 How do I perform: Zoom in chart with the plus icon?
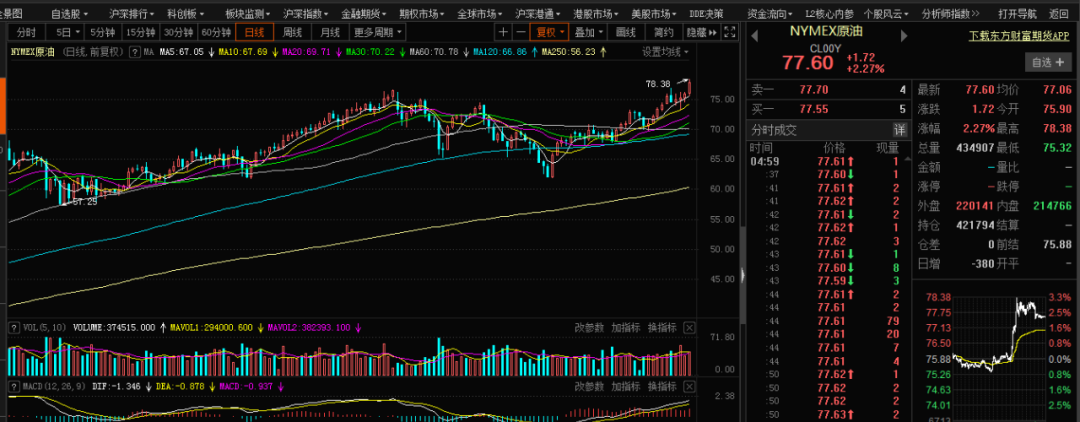coord(503,32)
